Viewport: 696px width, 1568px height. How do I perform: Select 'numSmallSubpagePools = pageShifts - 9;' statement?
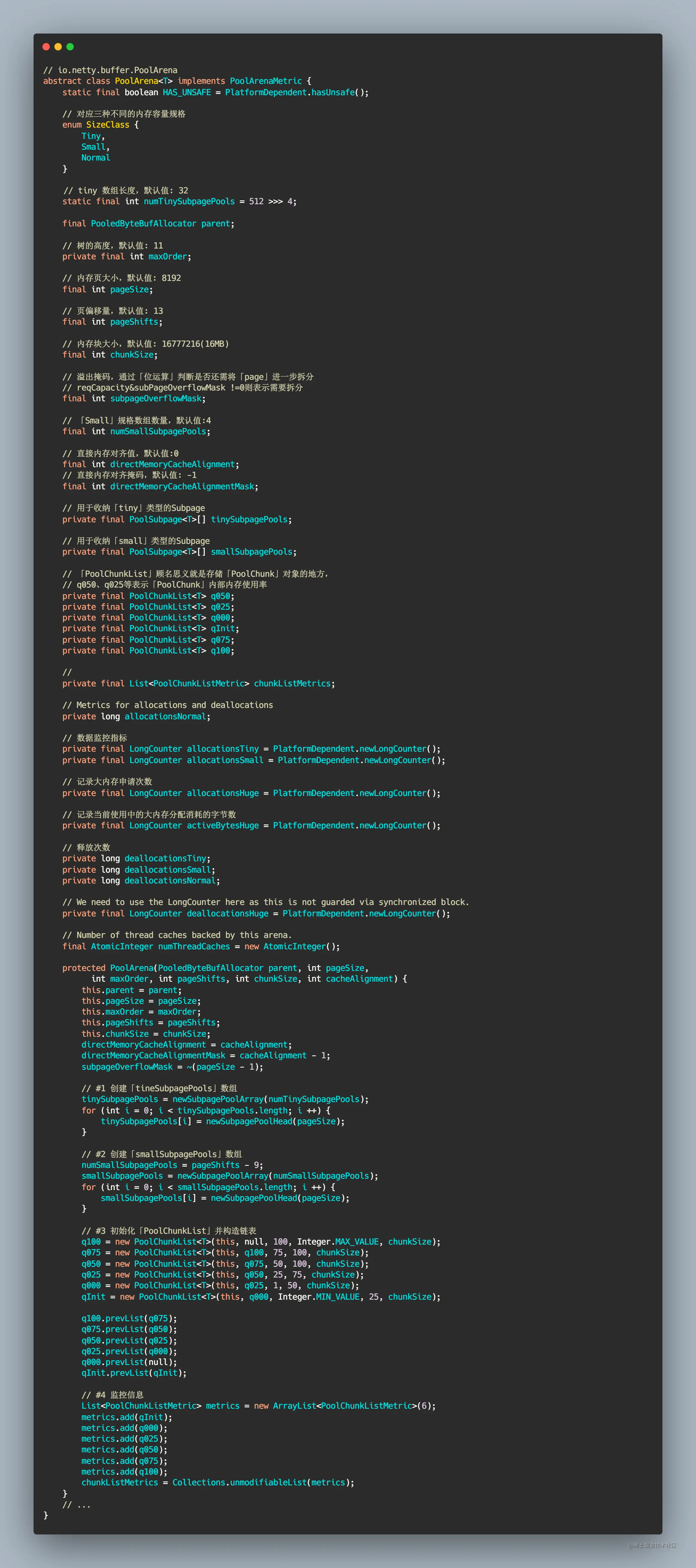point(172,1165)
